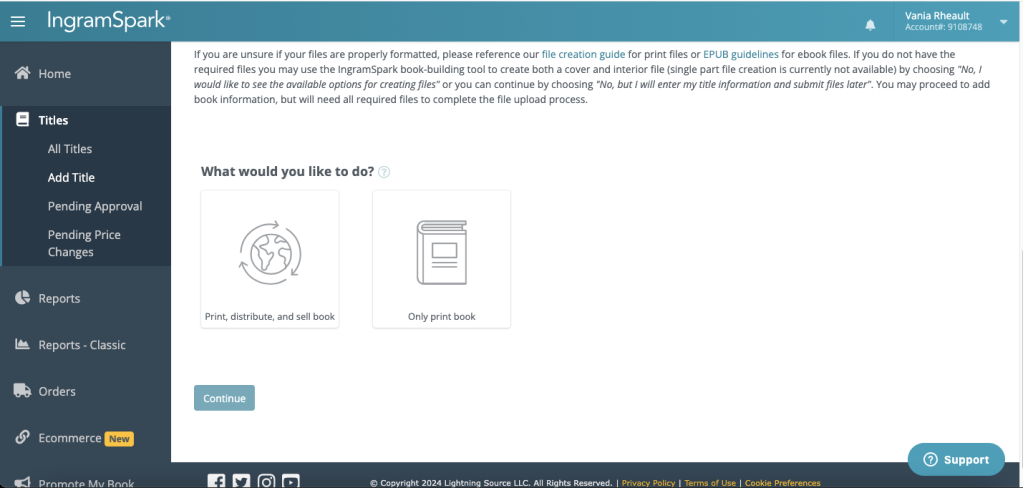Open Ecommerce from the sidebar
The width and height of the screenshot is (1023, 488).
tap(70, 438)
